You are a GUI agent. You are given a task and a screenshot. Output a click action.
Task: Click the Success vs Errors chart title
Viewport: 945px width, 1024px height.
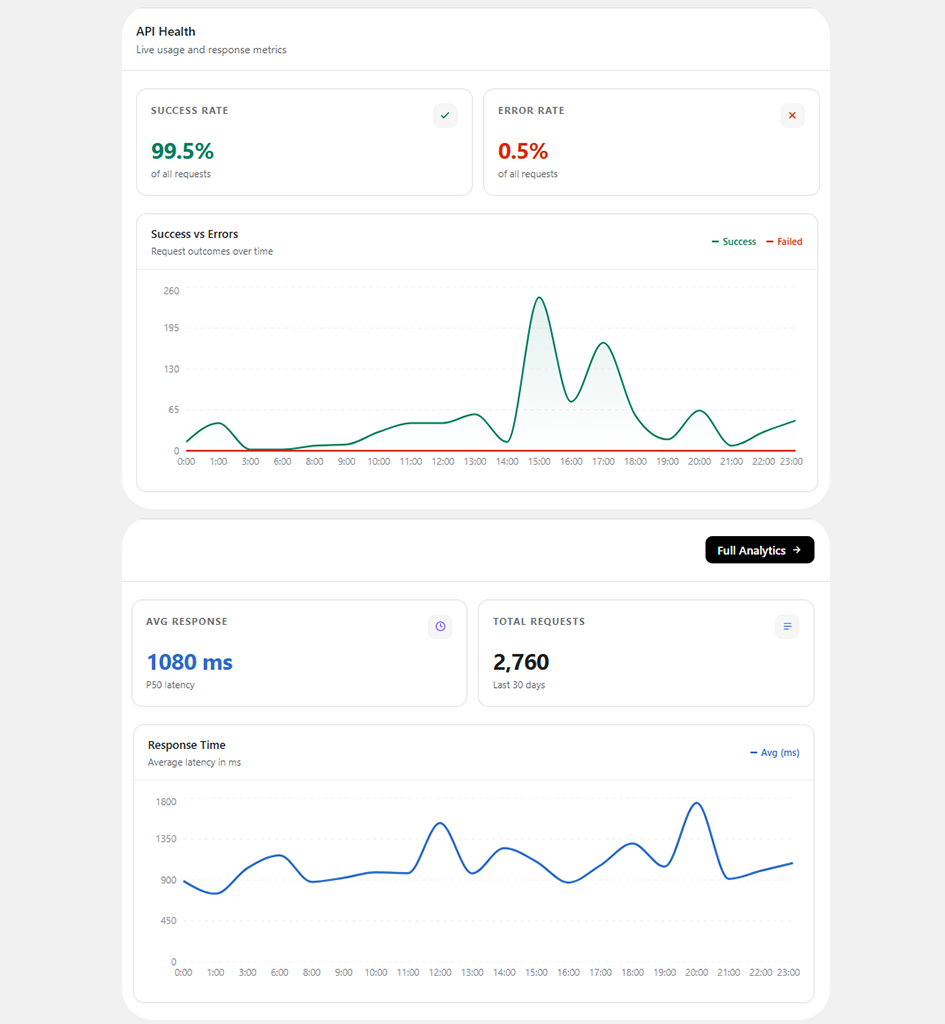coord(195,234)
